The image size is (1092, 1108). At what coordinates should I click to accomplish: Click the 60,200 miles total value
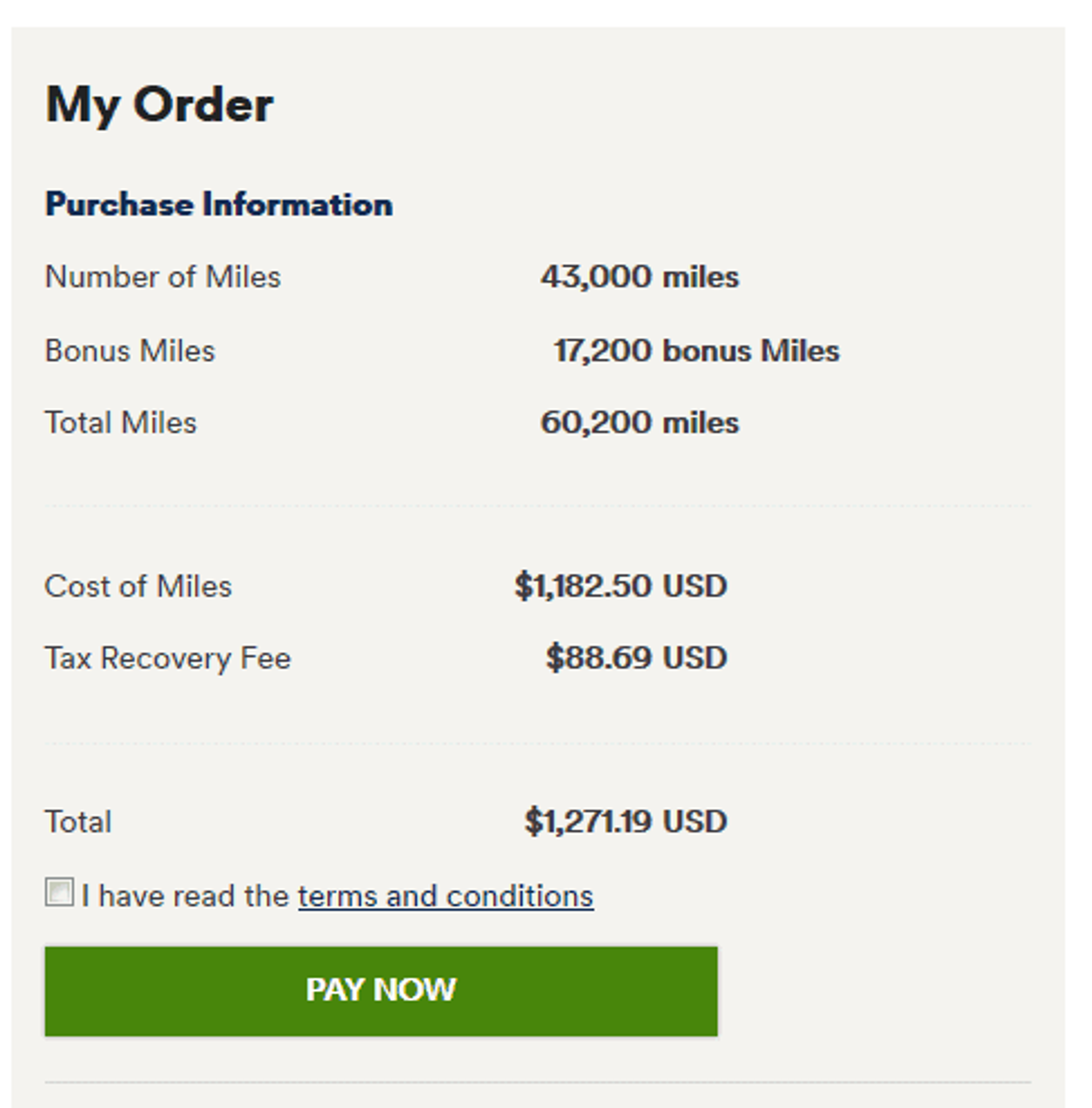click(x=640, y=423)
